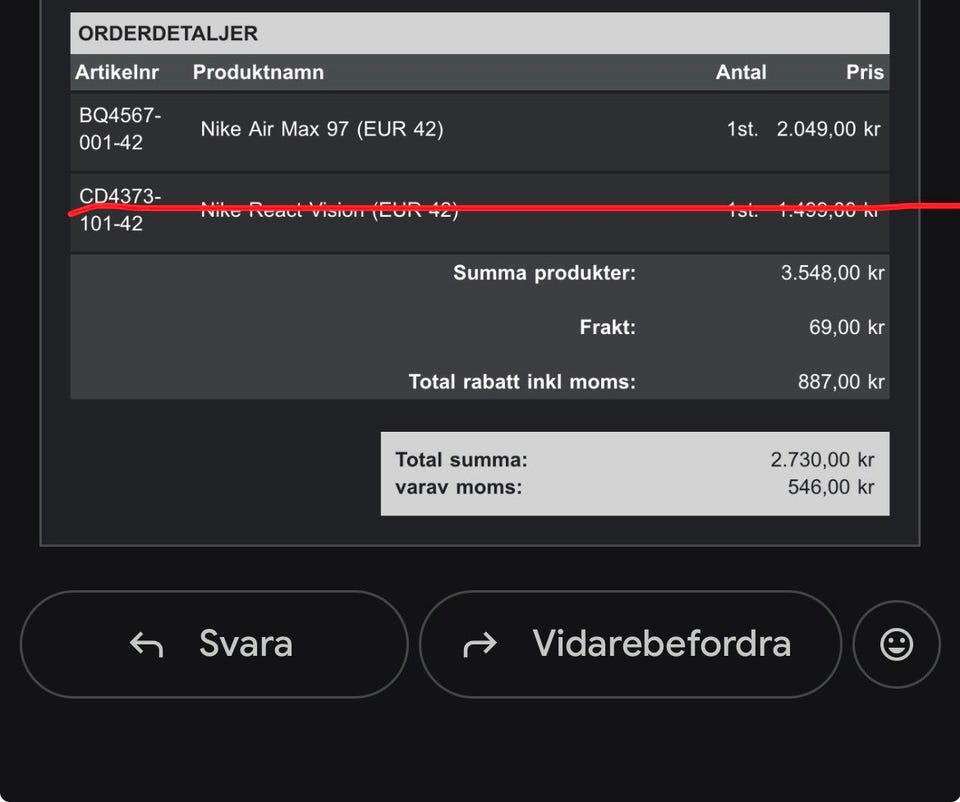This screenshot has width=960, height=802.
Task: Select VAT amount 546,00 kr
Action: tap(831, 487)
